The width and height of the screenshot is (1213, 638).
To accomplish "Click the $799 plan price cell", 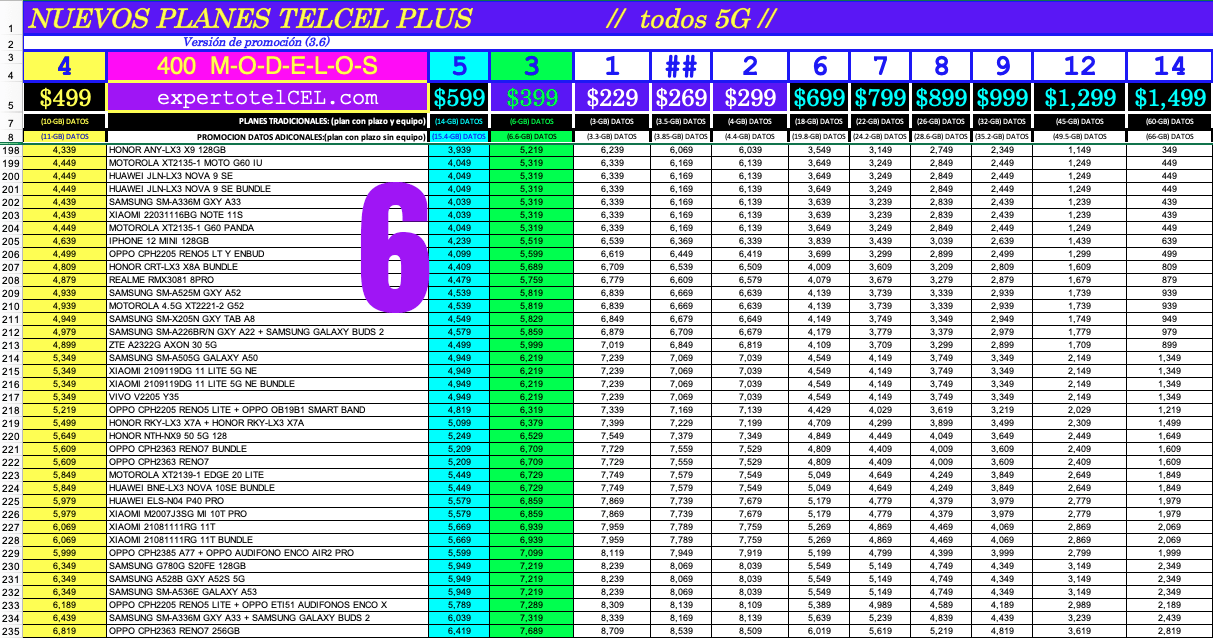I will [x=881, y=98].
